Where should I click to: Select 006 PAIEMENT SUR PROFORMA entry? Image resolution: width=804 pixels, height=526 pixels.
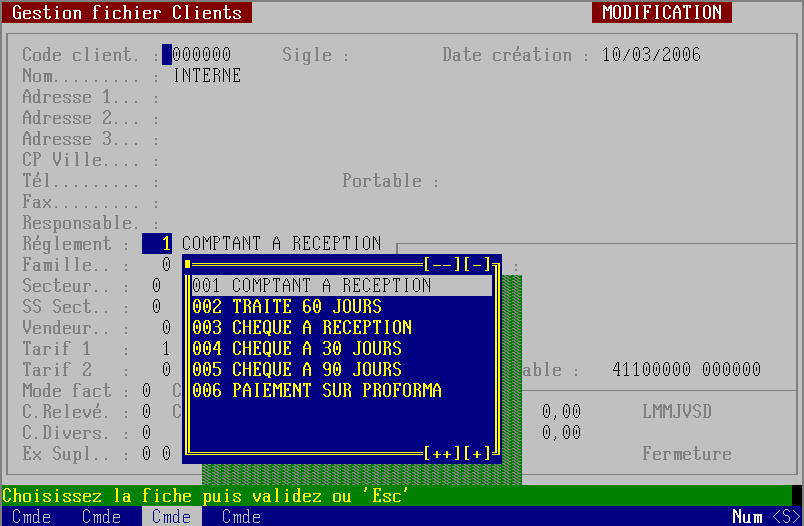click(316, 391)
